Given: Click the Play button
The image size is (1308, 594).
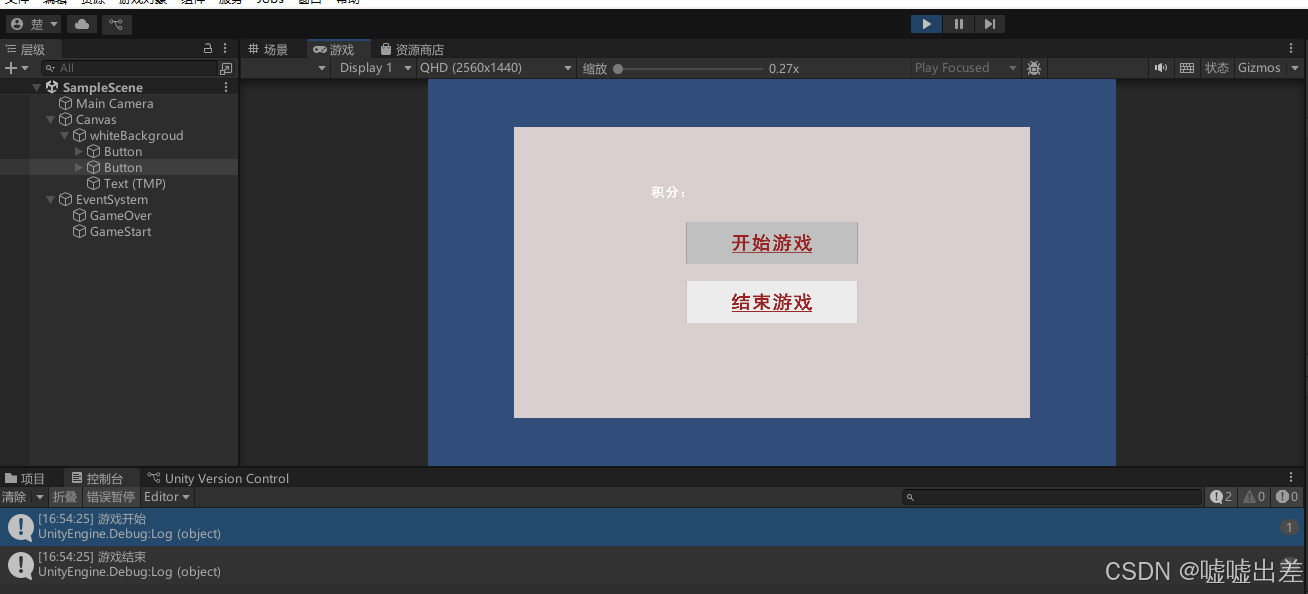Looking at the screenshot, I should tap(926, 24).
